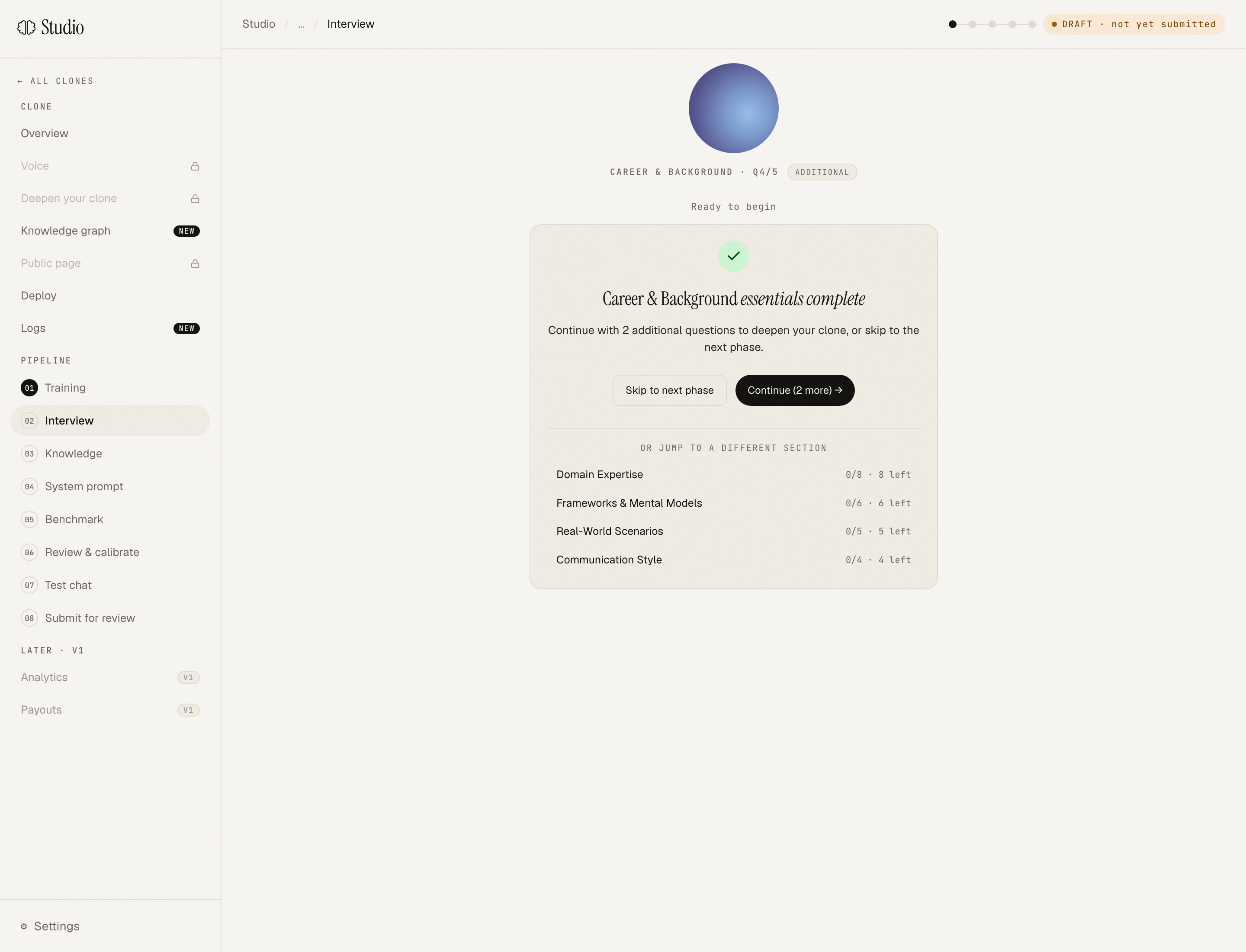Click Continue (2 more) button
This screenshot has width=1246, height=952.
[x=794, y=390]
